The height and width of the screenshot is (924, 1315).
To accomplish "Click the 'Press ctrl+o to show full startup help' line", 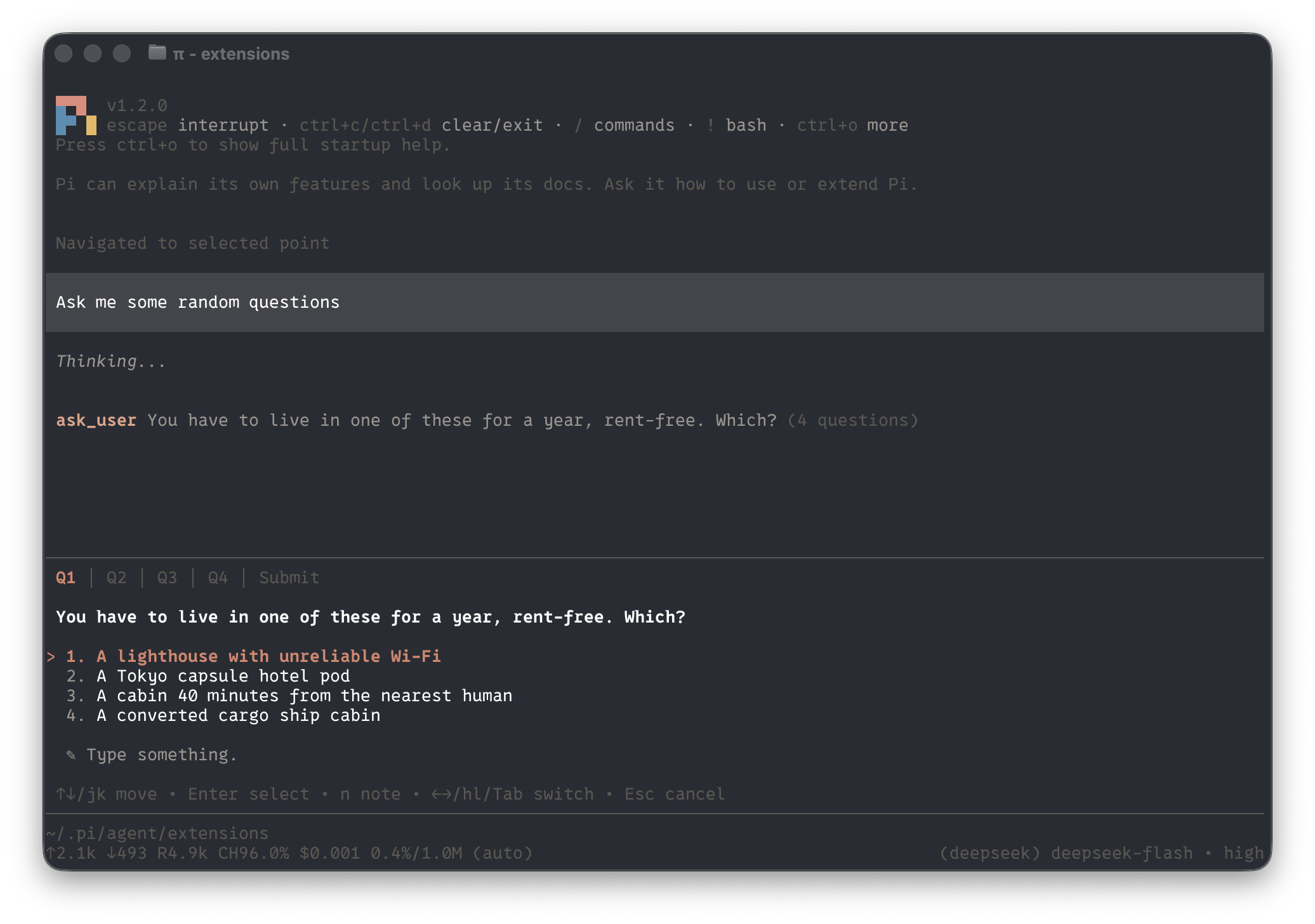I will pos(253,145).
